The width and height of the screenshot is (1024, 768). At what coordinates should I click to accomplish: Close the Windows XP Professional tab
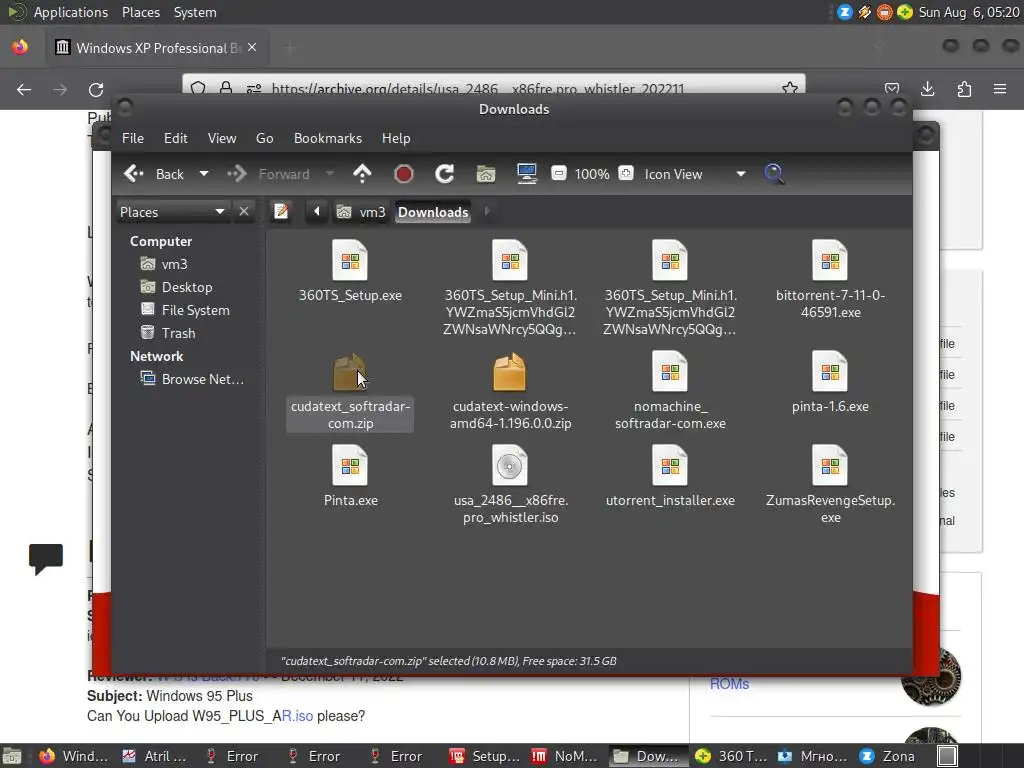click(x=252, y=48)
